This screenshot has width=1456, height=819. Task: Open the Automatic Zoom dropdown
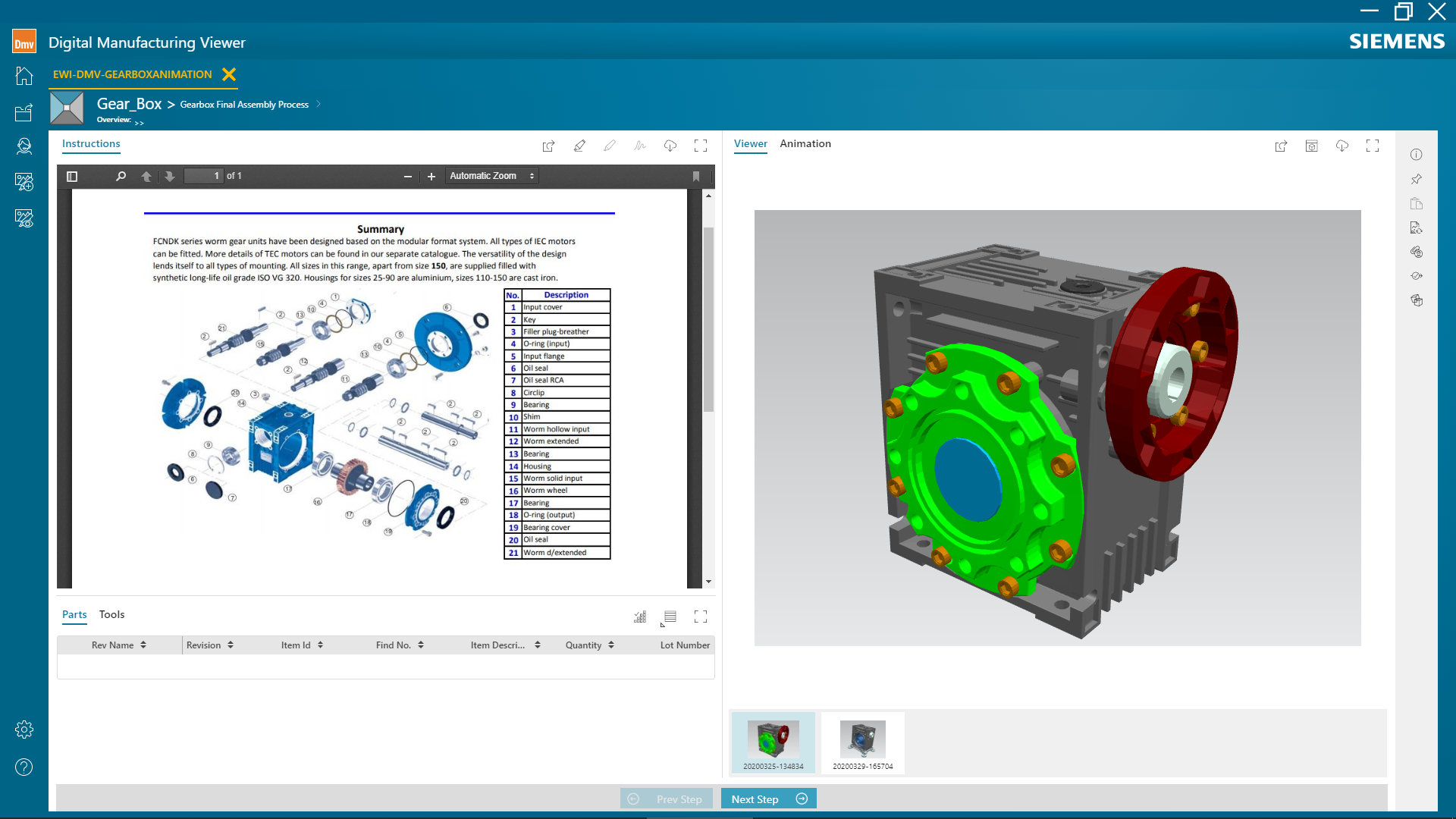pyautogui.click(x=491, y=175)
